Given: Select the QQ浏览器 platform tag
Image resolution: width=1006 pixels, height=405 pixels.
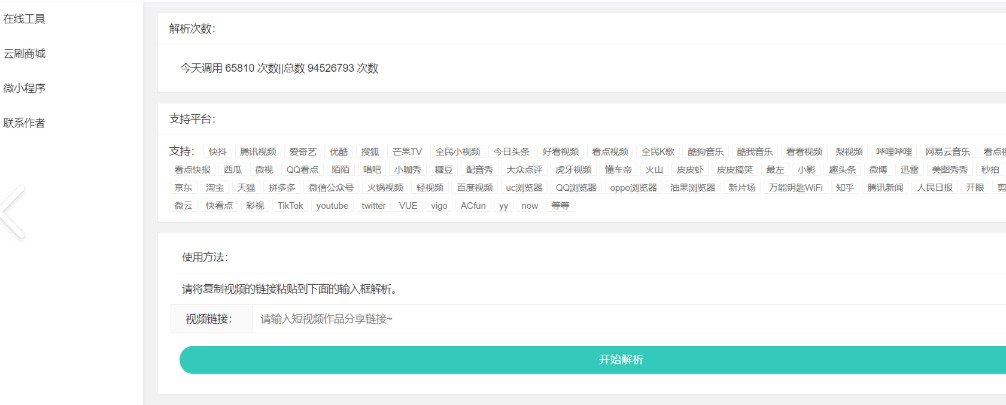Looking at the screenshot, I should tap(575, 187).
